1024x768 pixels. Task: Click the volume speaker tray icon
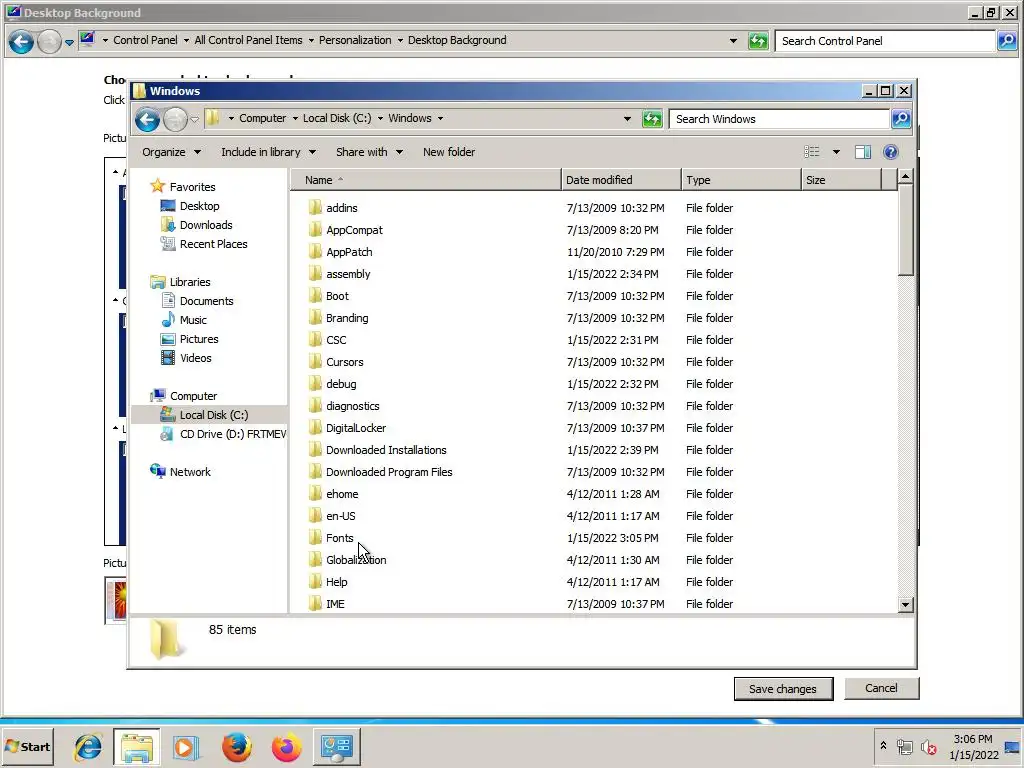(928, 747)
